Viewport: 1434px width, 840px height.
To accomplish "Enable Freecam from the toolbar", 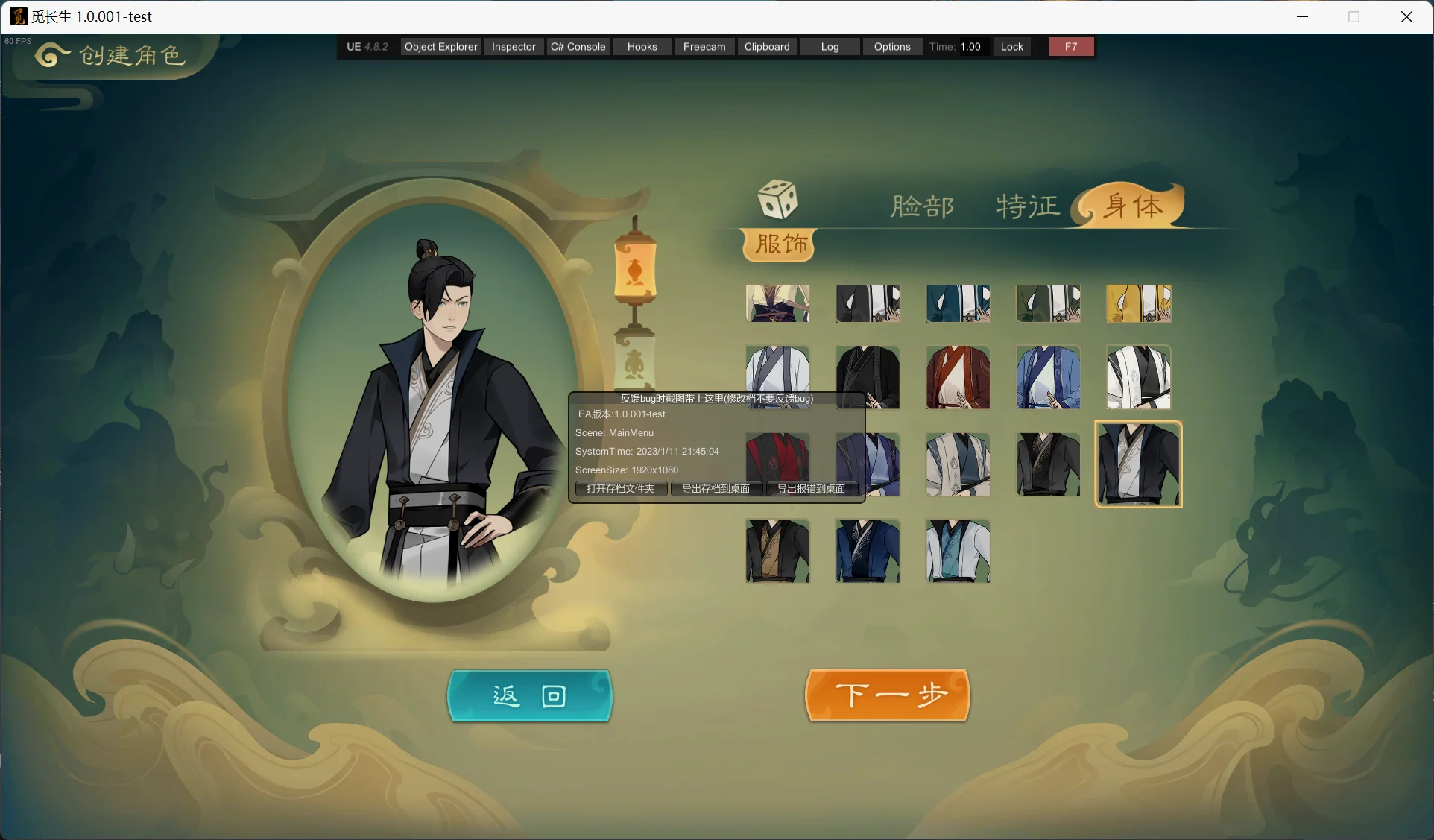I will pos(704,46).
